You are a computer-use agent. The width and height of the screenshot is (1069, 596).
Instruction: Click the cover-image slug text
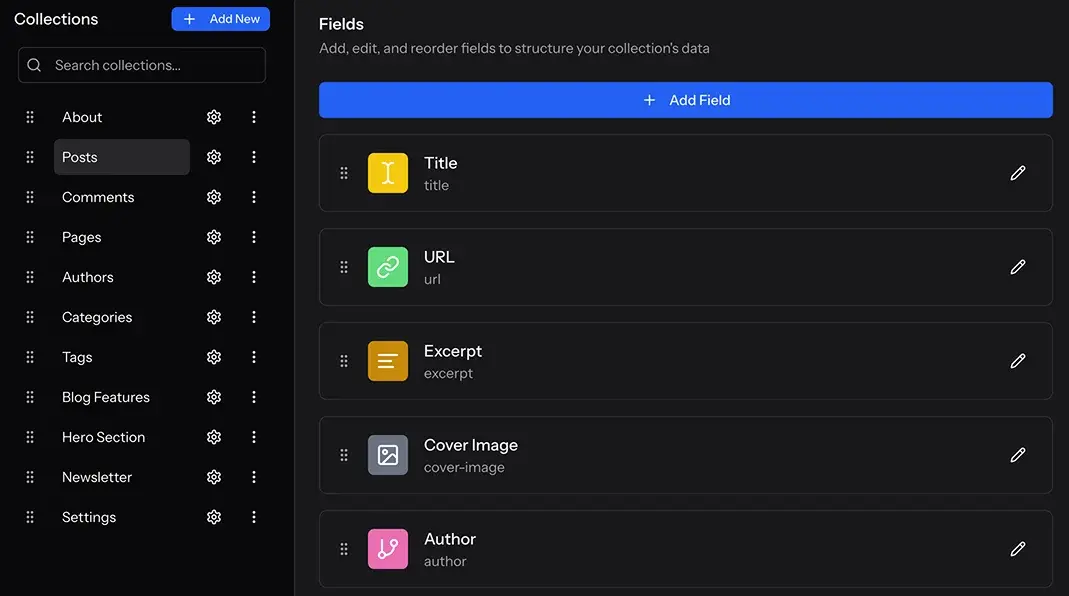(464, 468)
